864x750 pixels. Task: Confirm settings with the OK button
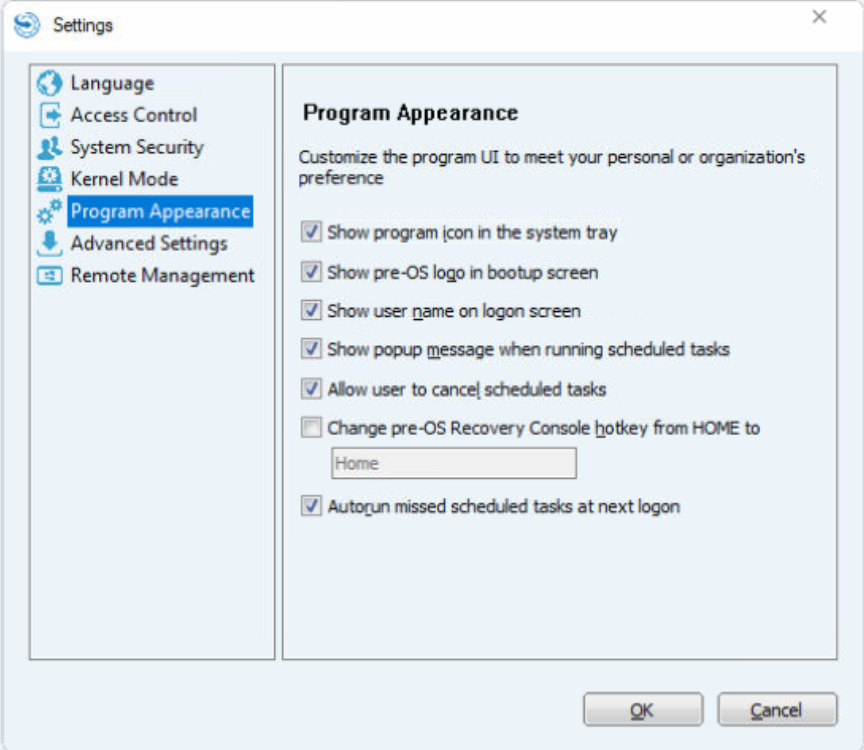tap(643, 710)
